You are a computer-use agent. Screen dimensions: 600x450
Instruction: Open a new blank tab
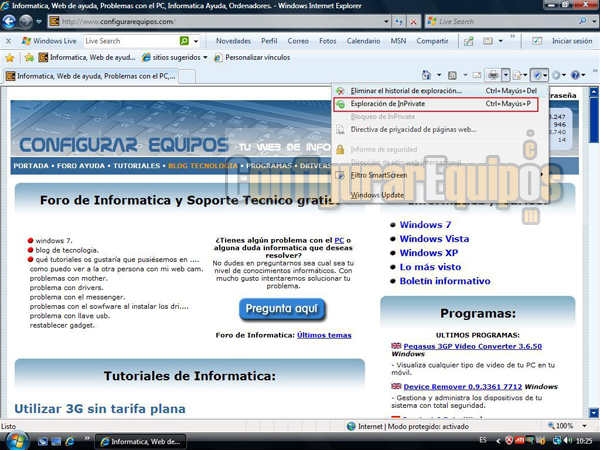(187, 76)
